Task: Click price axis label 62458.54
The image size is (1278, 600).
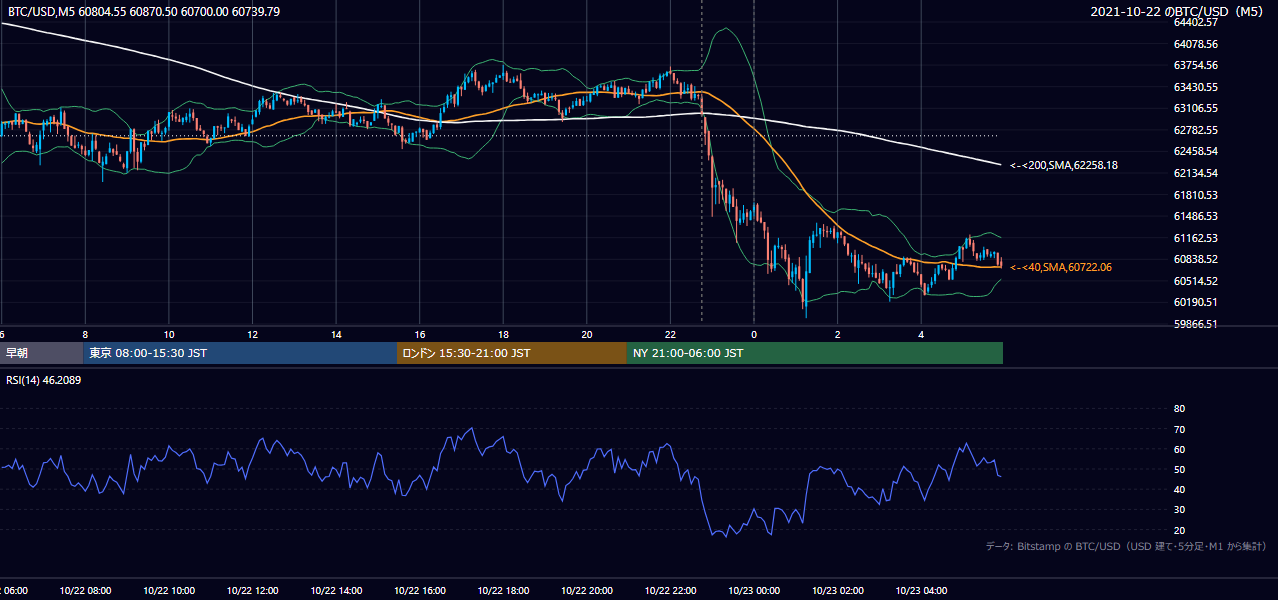Action: (x=1195, y=151)
